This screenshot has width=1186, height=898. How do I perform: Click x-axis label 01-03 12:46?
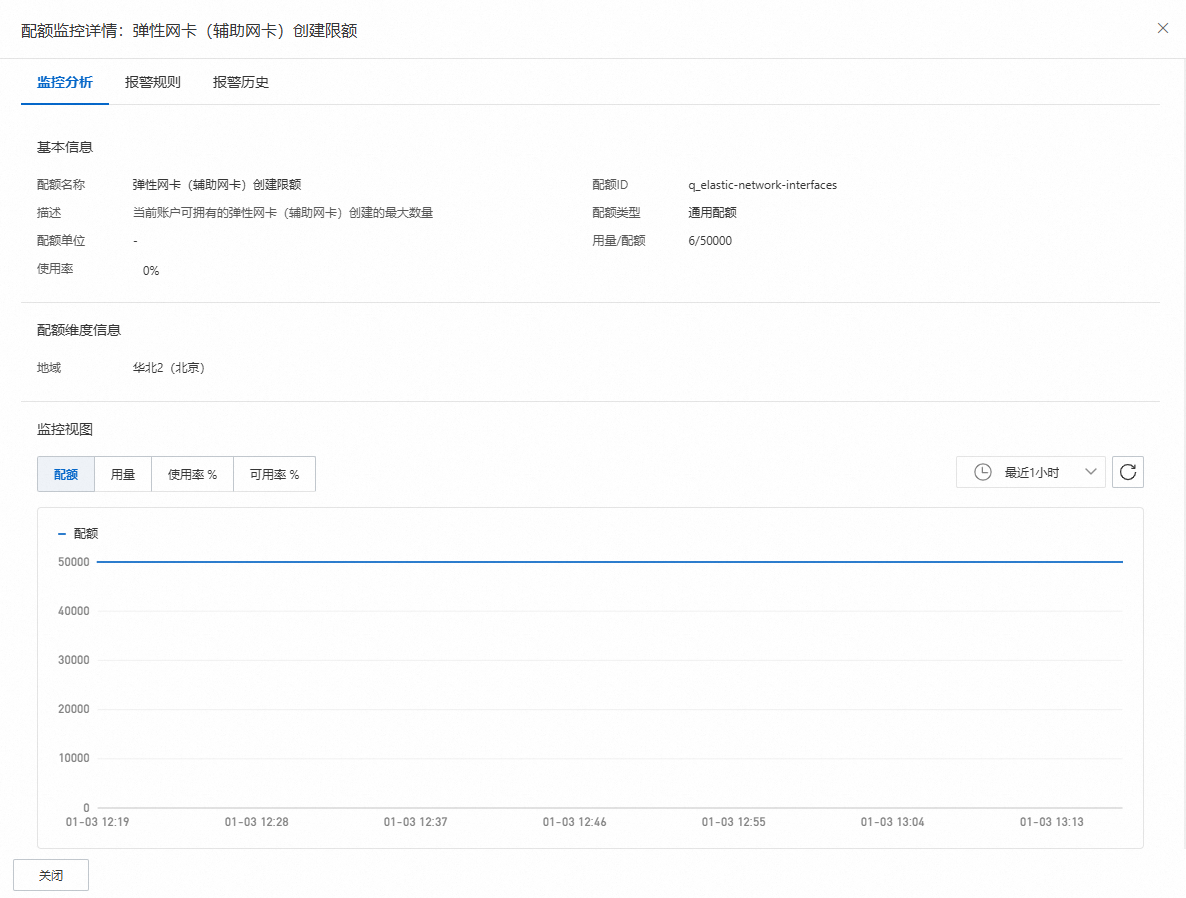tap(574, 822)
